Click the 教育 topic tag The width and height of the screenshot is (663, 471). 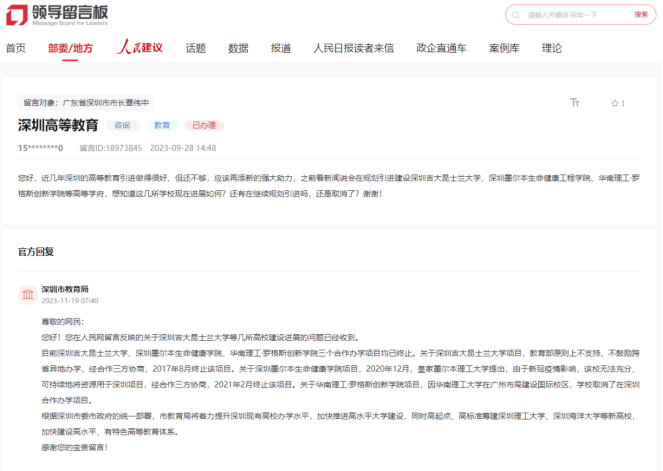click(160, 126)
